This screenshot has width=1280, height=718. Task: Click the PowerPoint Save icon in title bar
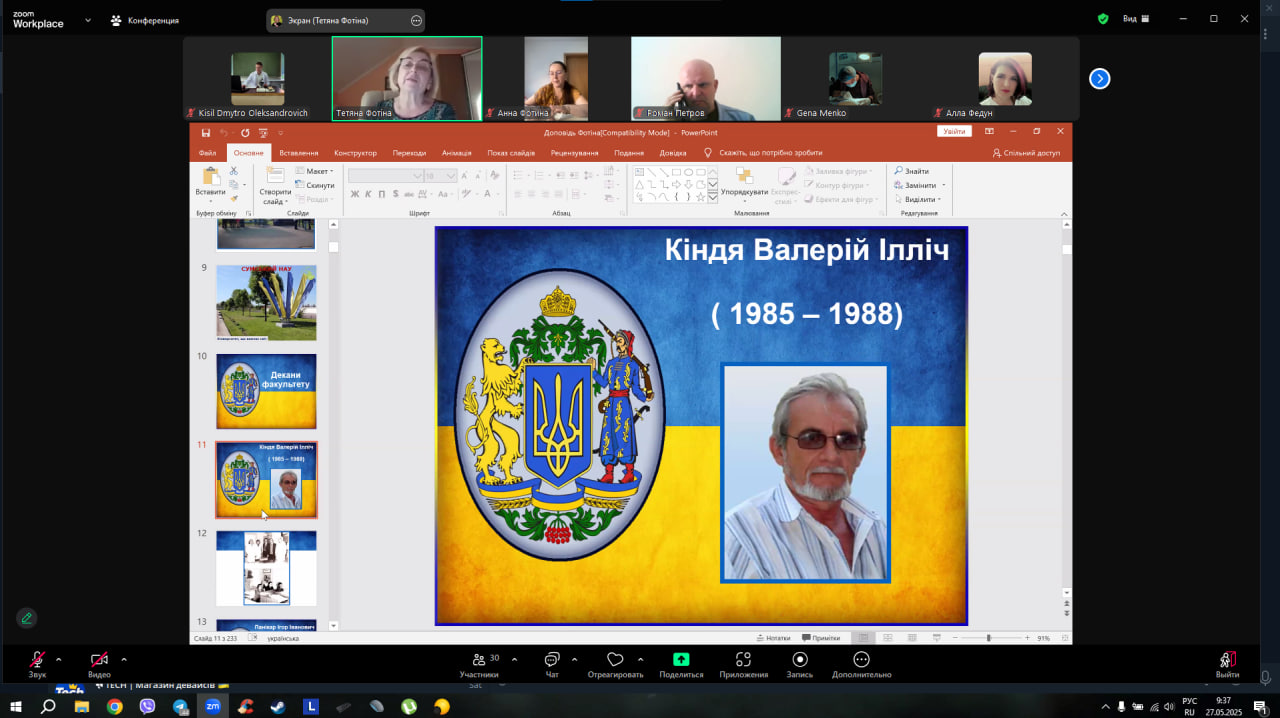(x=206, y=132)
